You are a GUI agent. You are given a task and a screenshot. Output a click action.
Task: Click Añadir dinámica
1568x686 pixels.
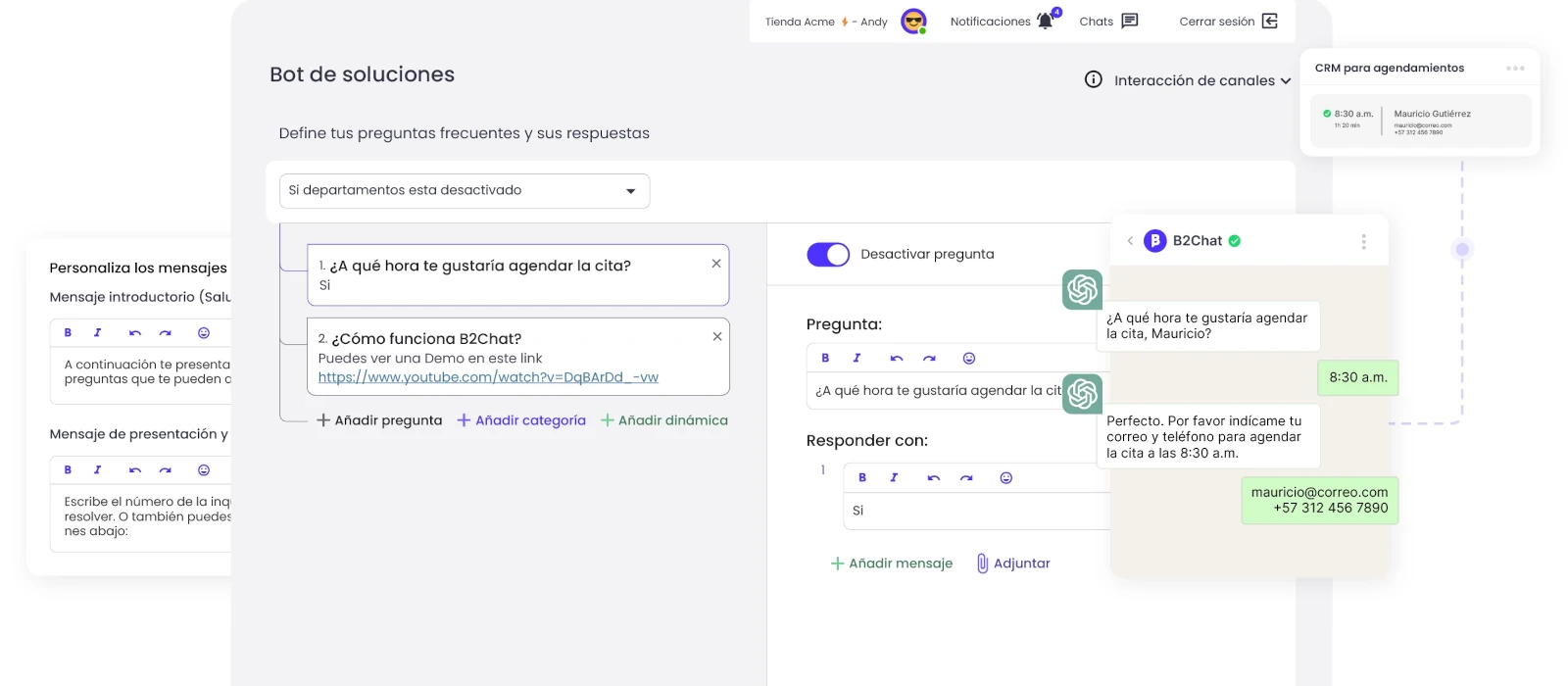click(x=664, y=420)
